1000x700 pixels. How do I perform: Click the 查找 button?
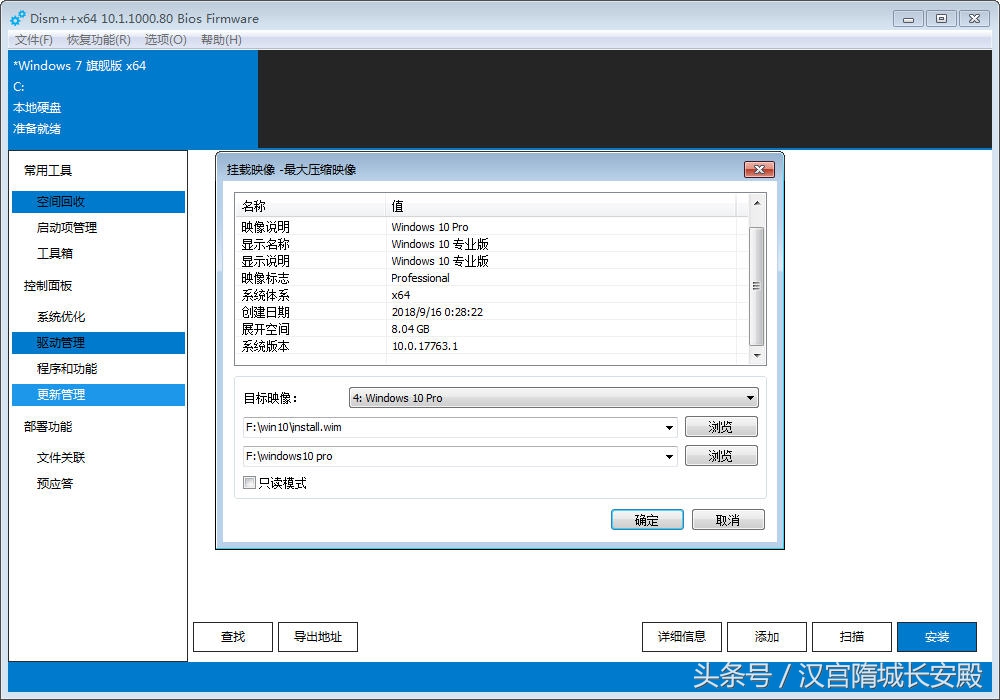(x=233, y=637)
